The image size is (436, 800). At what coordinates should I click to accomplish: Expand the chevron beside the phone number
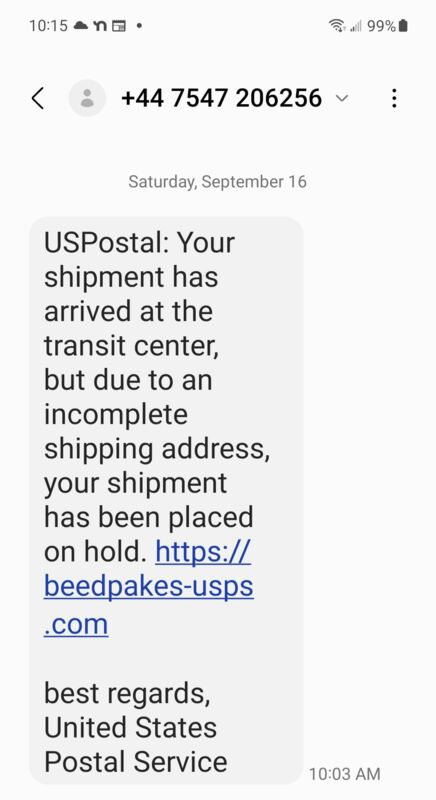pyautogui.click(x=342, y=98)
